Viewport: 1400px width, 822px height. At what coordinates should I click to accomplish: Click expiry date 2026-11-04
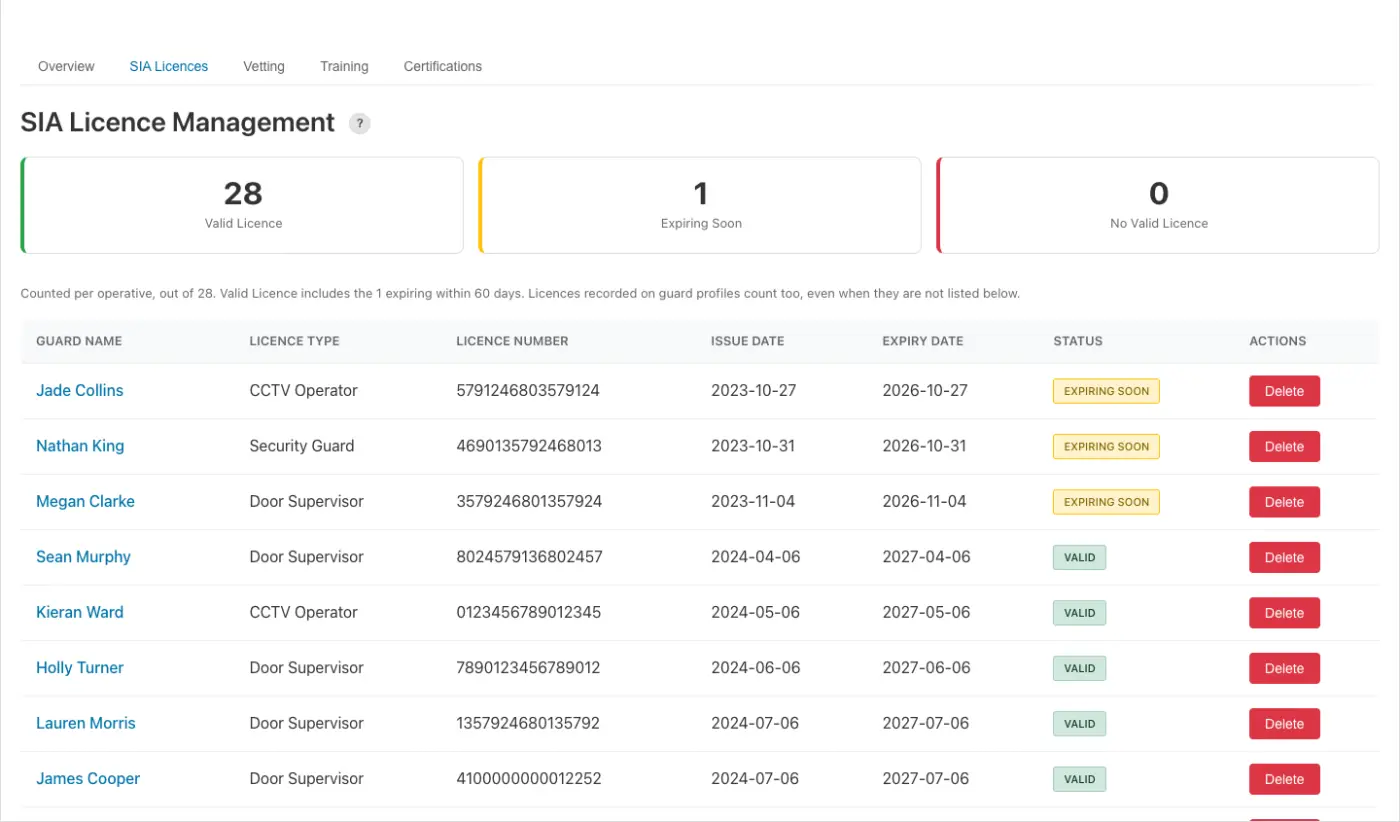[924, 501]
